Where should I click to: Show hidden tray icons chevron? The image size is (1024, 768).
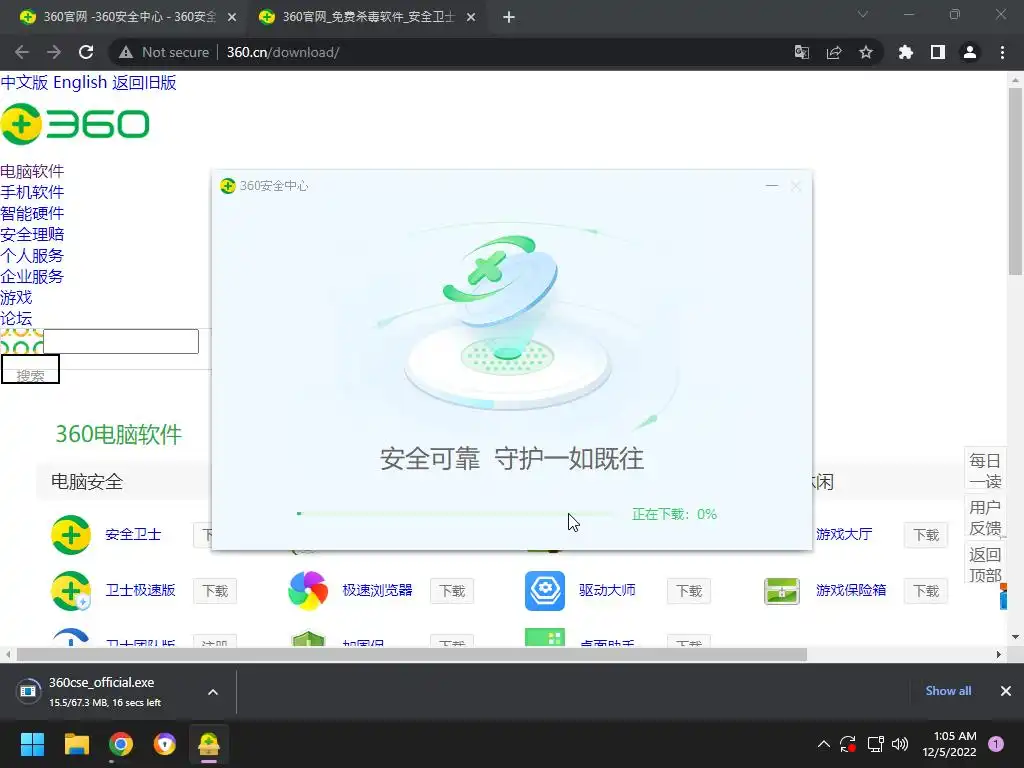pyautogui.click(x=824, y=744)
